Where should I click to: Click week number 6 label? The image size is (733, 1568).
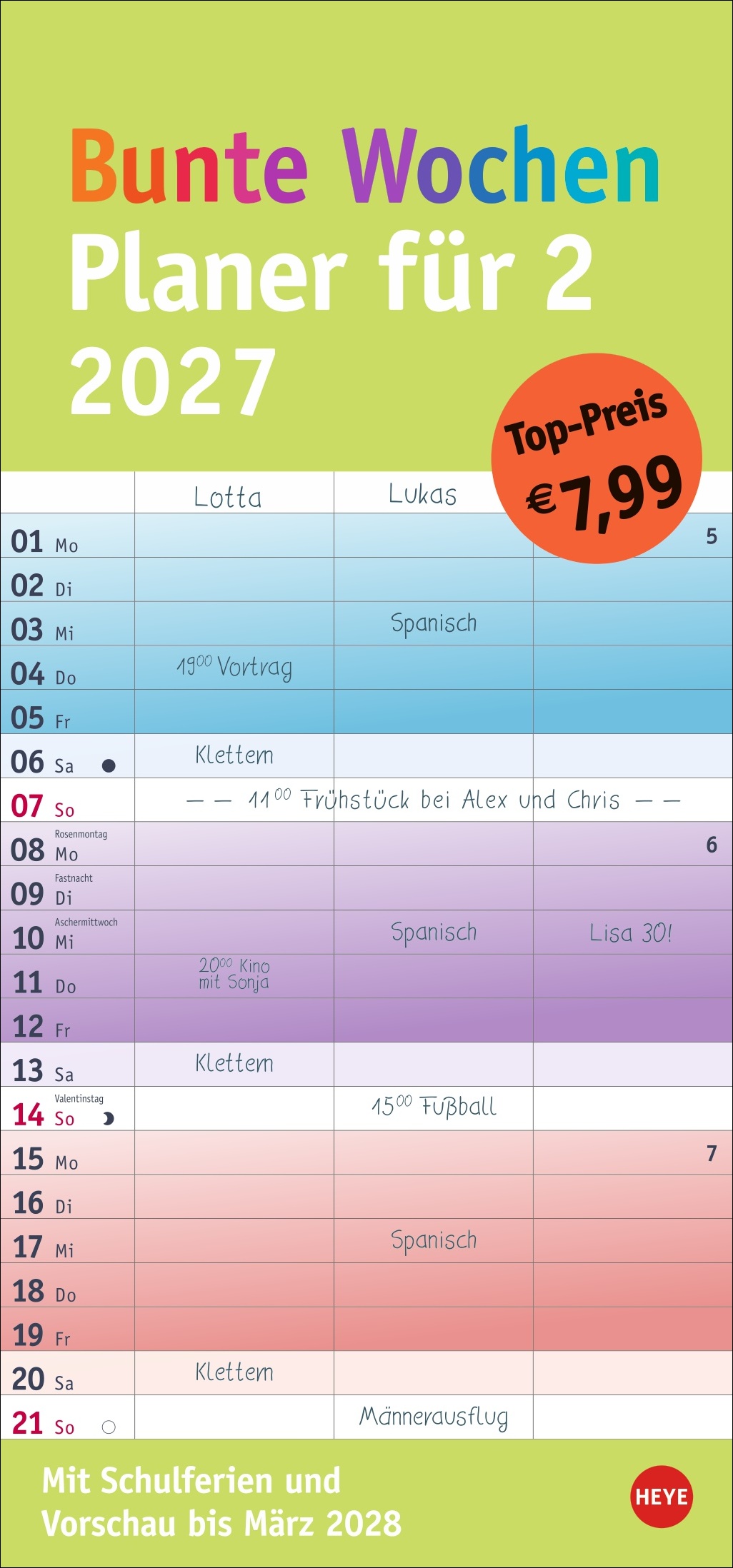(x=712, y=845)
